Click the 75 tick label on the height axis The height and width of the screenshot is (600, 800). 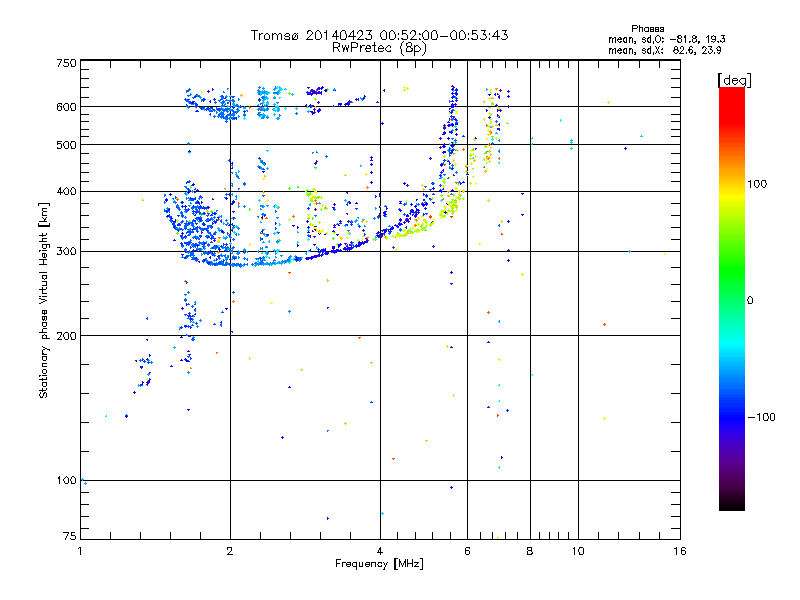pos(69,538)
